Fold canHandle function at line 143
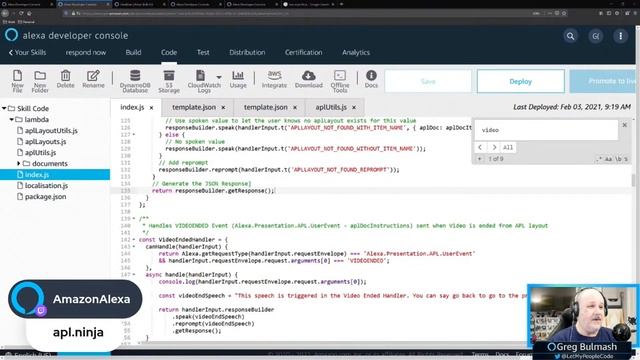 pos(134,247)
